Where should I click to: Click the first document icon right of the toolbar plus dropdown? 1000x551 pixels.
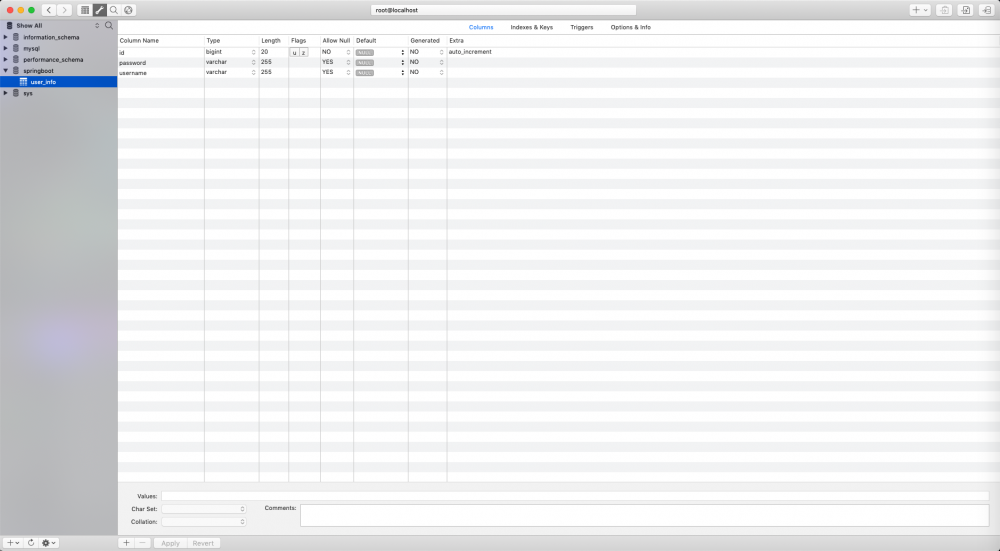coord(944,10)
